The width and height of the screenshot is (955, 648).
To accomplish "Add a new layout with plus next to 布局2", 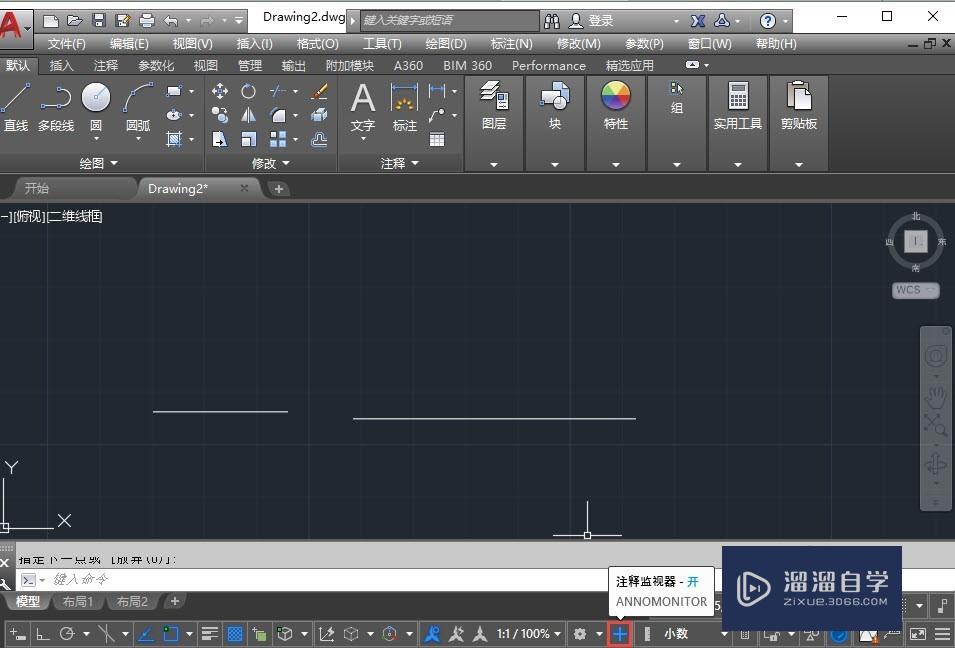I will [x=175, y=602].
